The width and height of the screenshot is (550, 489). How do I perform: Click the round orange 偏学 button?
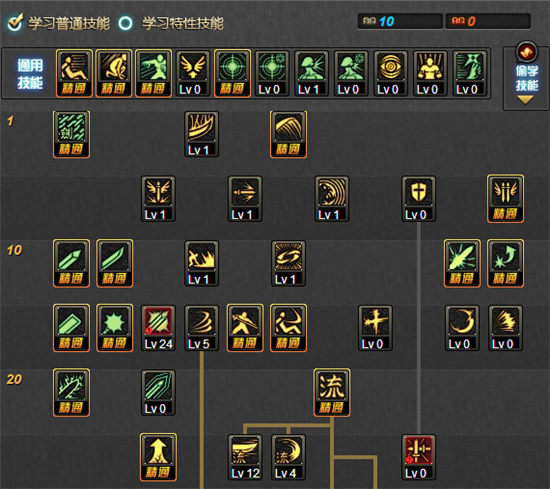(x=526, y=52)
